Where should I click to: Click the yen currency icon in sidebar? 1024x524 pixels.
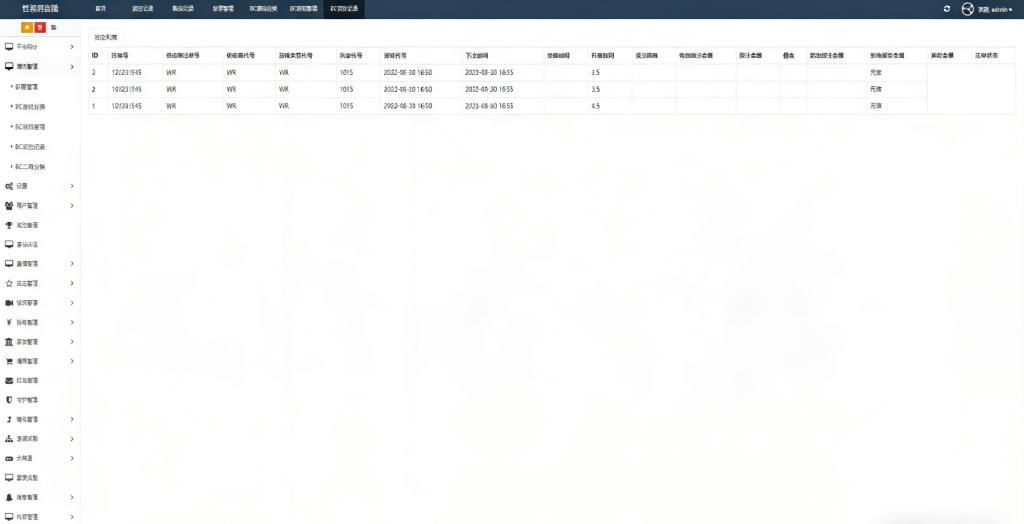pos(9,322)
